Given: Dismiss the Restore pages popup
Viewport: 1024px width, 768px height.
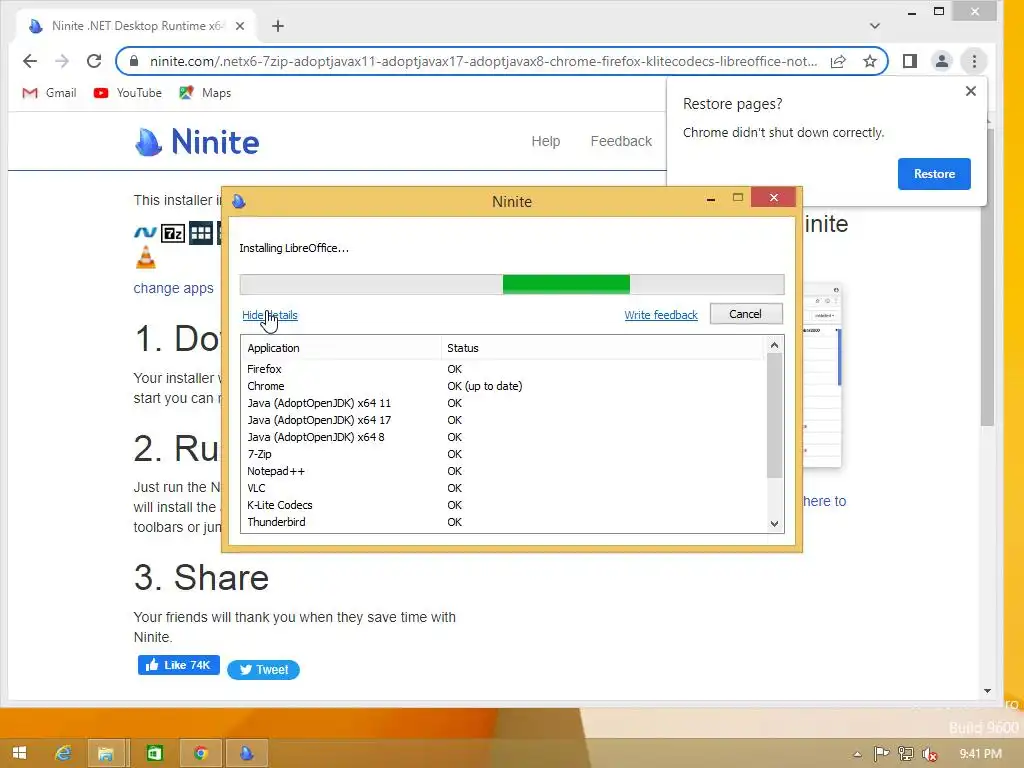Looking at the screenshot, I should [971, 91].
